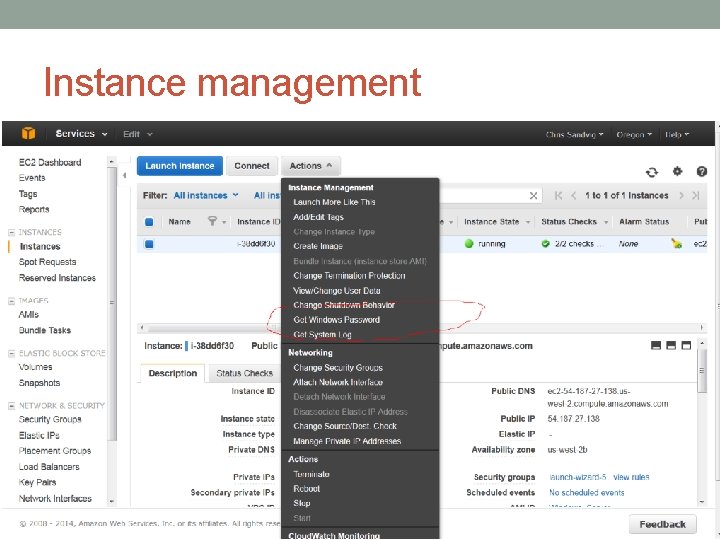Image resolution: width=720 pixels, height=540 pixels.
Task: Click the details pane vertical scrollbar
Action: tap(702, 370)
